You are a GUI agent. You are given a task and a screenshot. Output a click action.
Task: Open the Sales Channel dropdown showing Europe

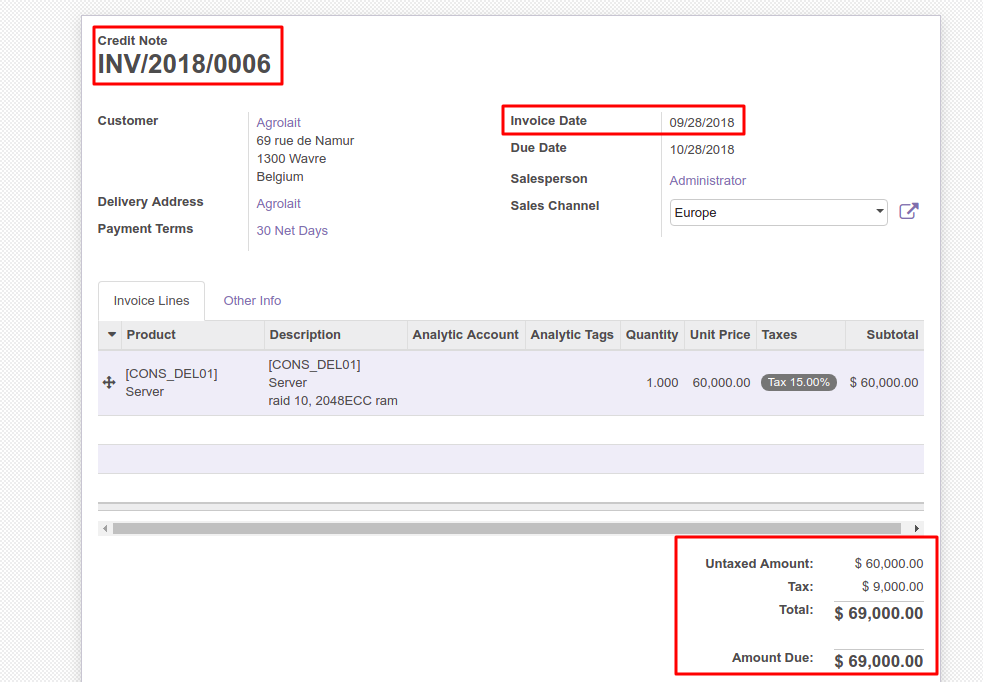click(x=778, y=212)
